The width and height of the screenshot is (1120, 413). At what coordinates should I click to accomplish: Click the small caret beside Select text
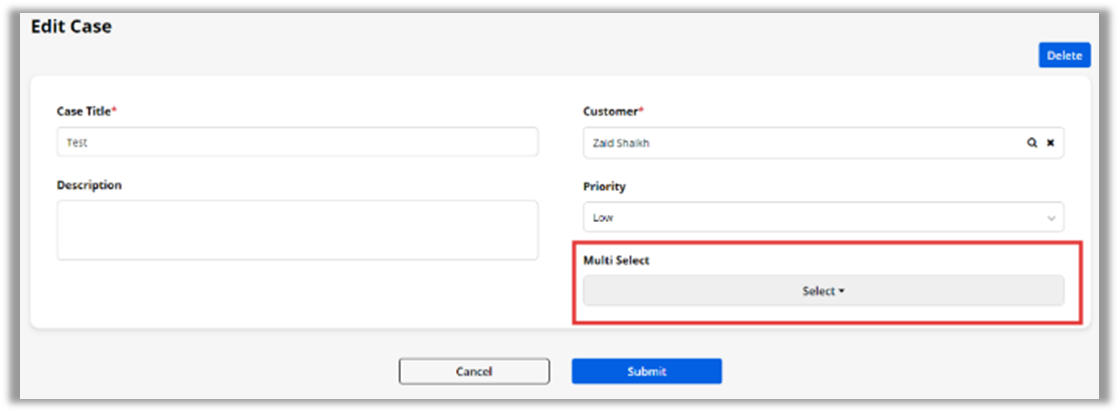[x=841, y=292]
